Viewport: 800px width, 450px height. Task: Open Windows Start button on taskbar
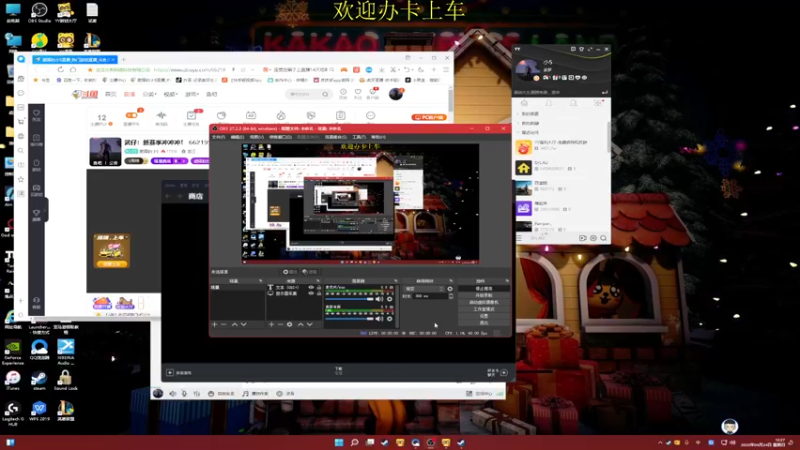pyautogui.click(x=339, y=442)
